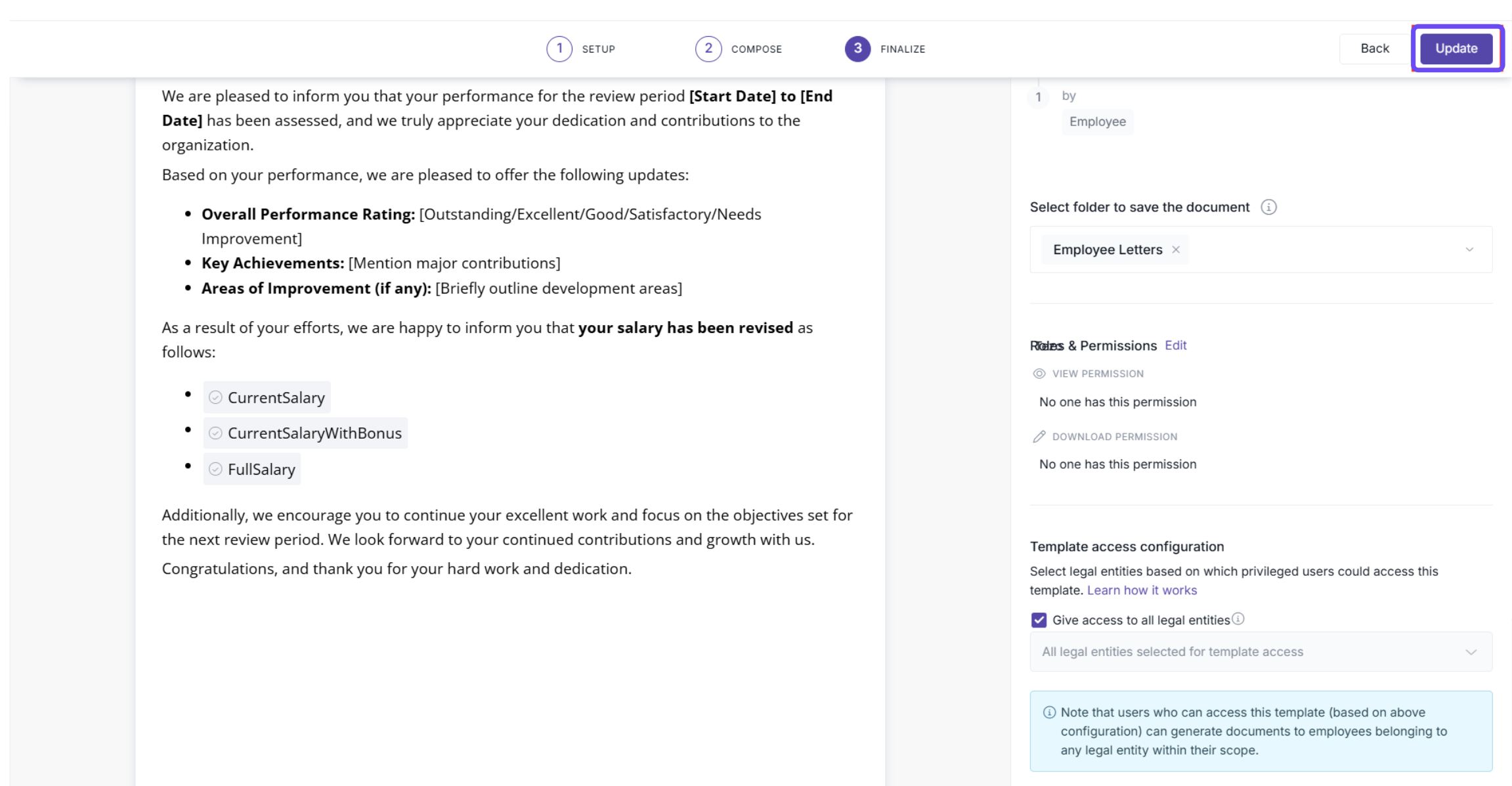Click the info icon beside folder selection label
Image resolution: width=1512 pixels, height=786 pixels.
click(x=1268, y=207)
